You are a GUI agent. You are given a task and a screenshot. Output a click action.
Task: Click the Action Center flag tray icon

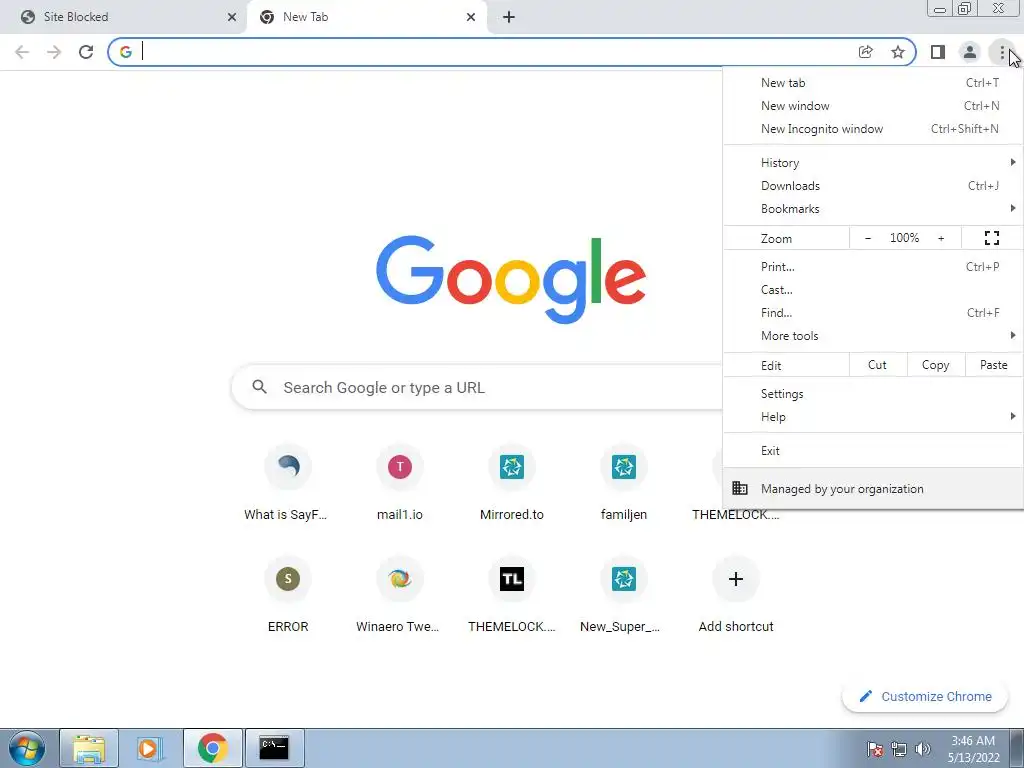875,749
